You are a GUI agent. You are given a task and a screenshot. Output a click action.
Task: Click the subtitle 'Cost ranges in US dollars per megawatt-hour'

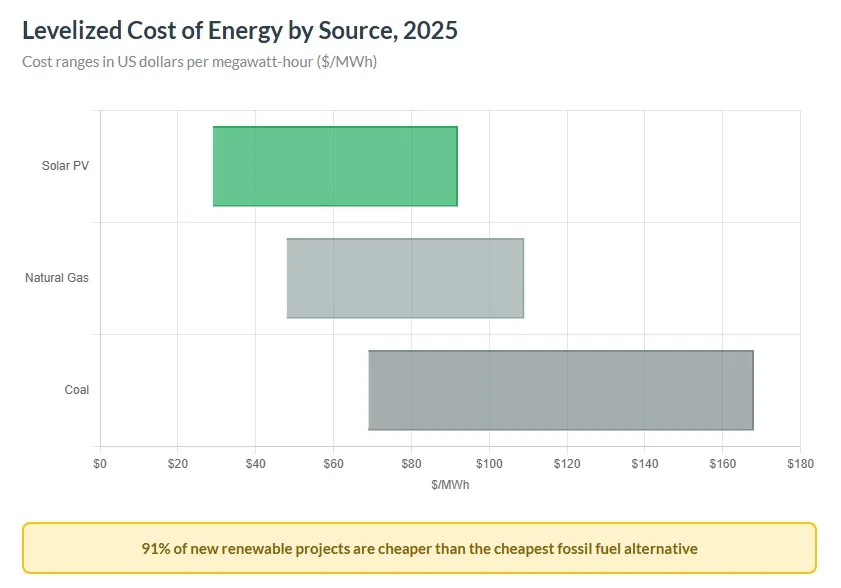200,62
